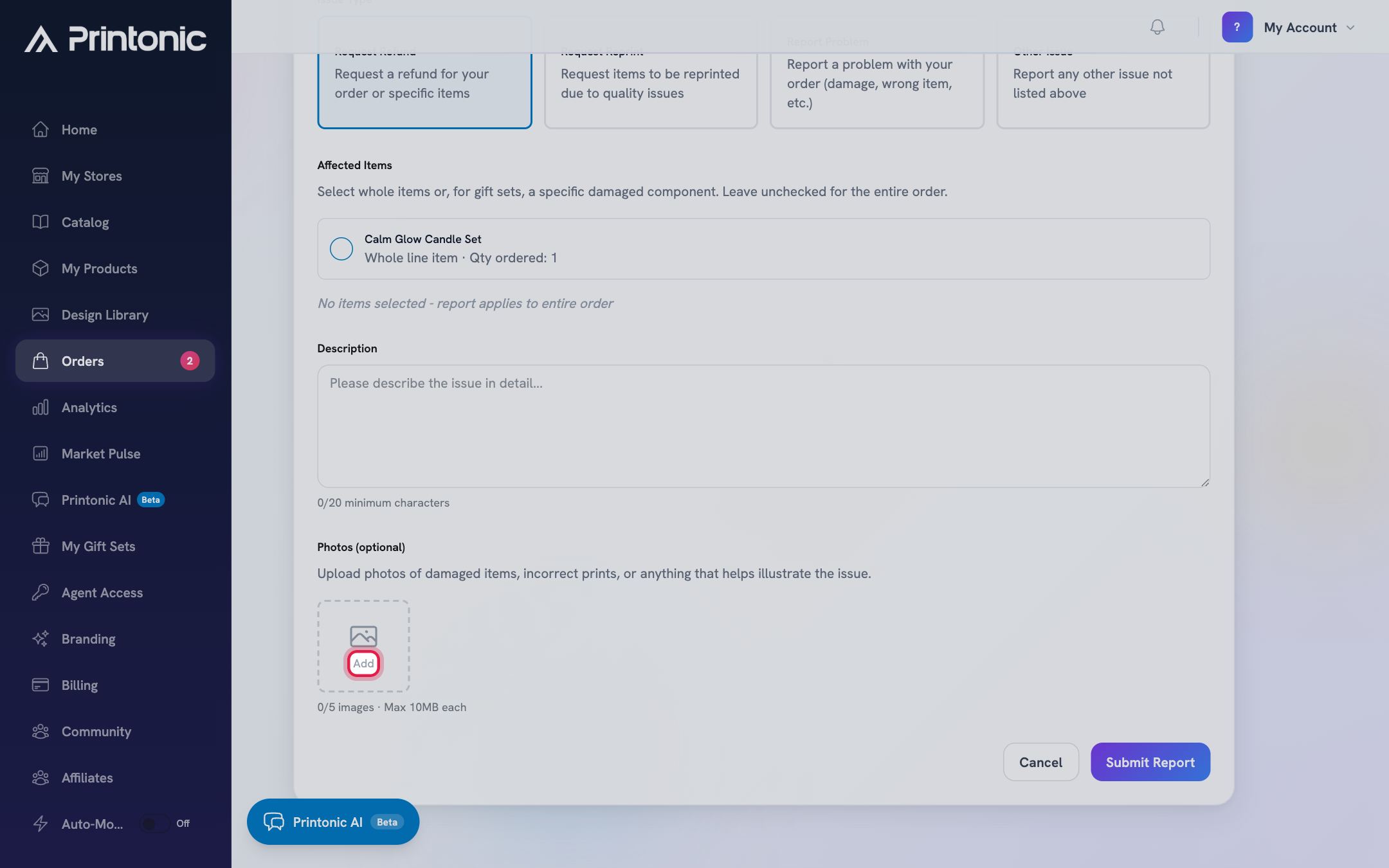Click the Agent Access key icon
The width and height of the screenshot is (1389, 868).
[41, 592]
